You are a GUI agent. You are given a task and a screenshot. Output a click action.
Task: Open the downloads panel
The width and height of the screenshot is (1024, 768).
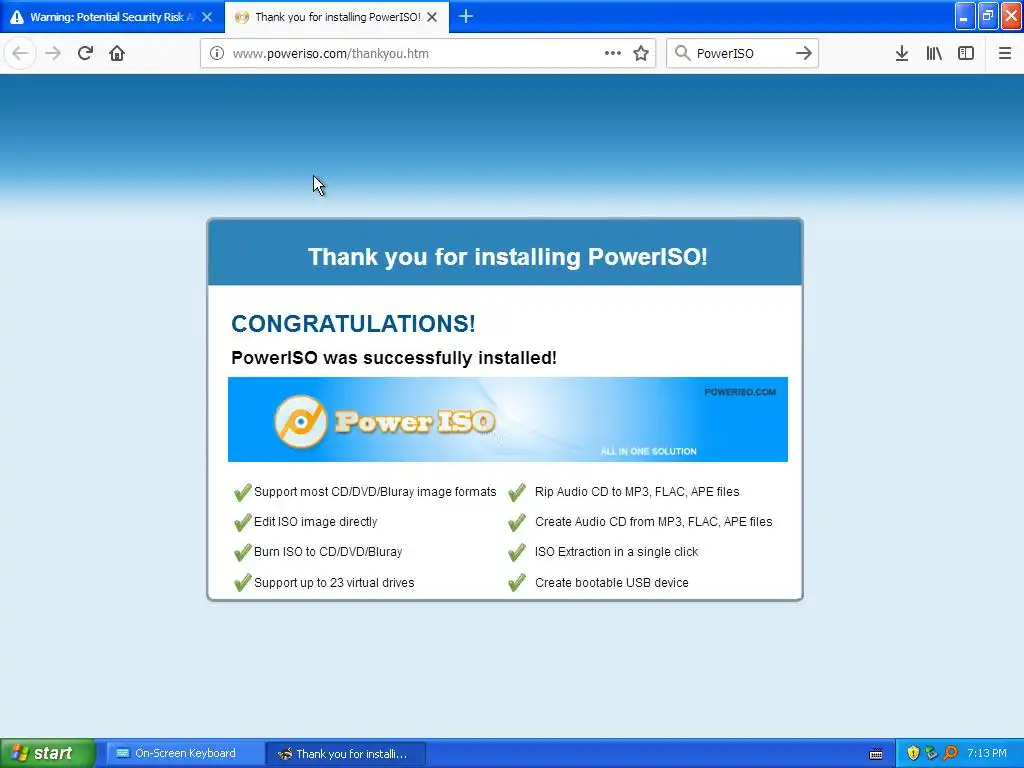902,54
